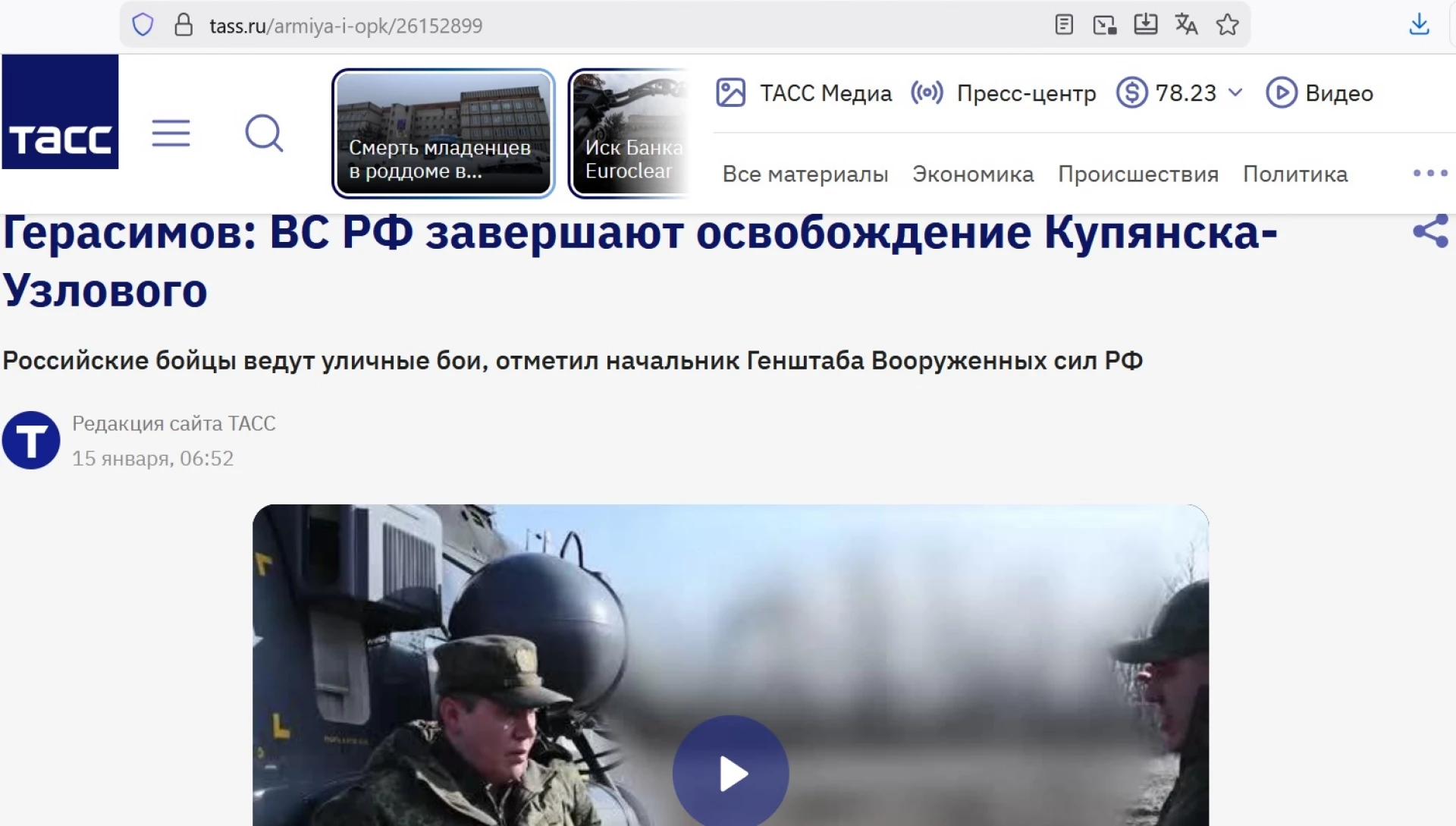Click the padlock site info icon
This screenshot has width=1456, height=826.
point(184,25)
